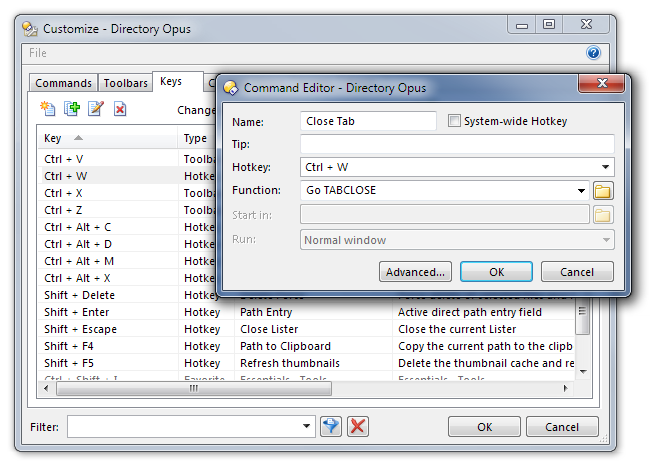Select the Ctrl + Alt + C row
Image resolution: width=650 pixels, height=470 pixels.
129,227
